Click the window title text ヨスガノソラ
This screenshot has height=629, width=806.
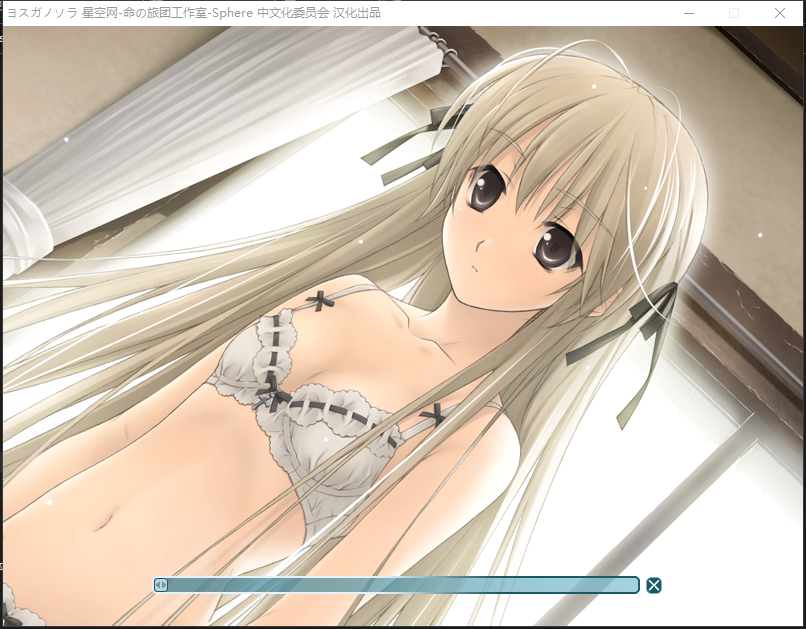click(42, 13)
